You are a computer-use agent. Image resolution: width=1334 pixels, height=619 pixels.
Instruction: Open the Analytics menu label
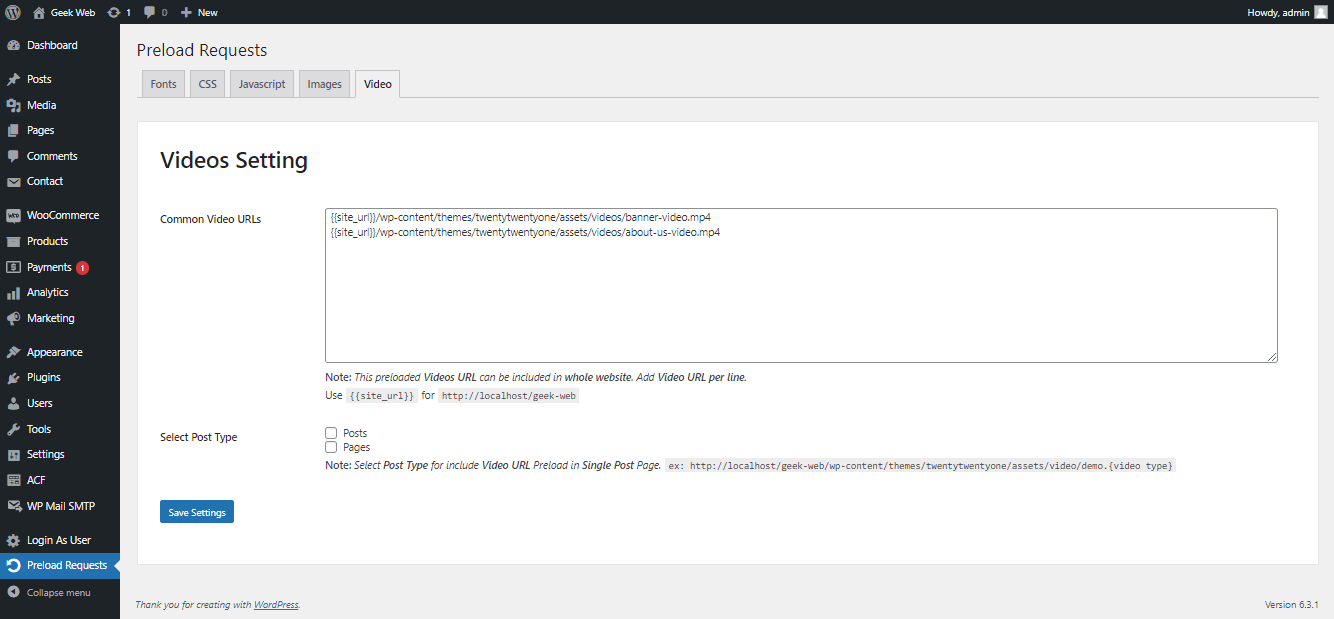48,292
